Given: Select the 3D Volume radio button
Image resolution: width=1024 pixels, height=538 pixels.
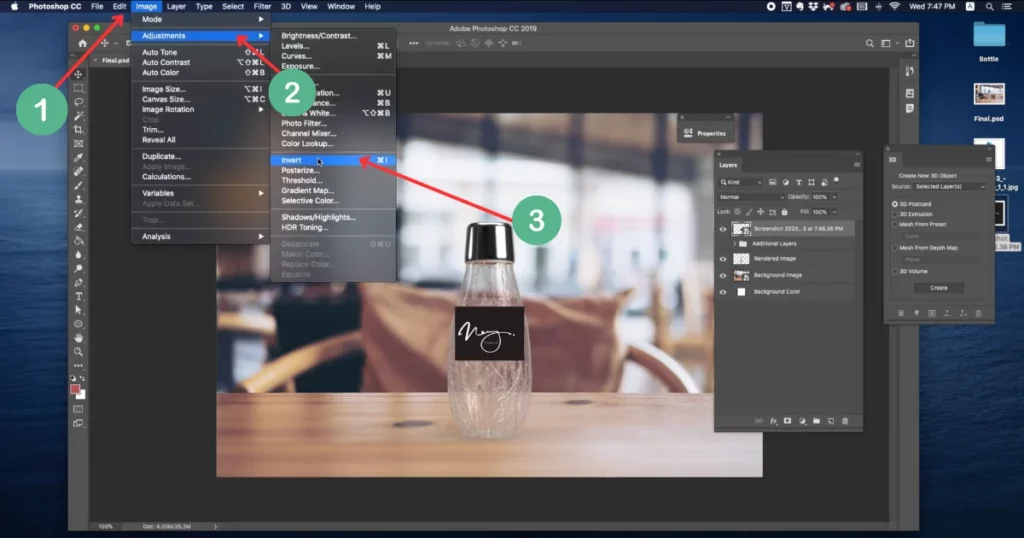Looking at the screenshot, I should [895, 271].
